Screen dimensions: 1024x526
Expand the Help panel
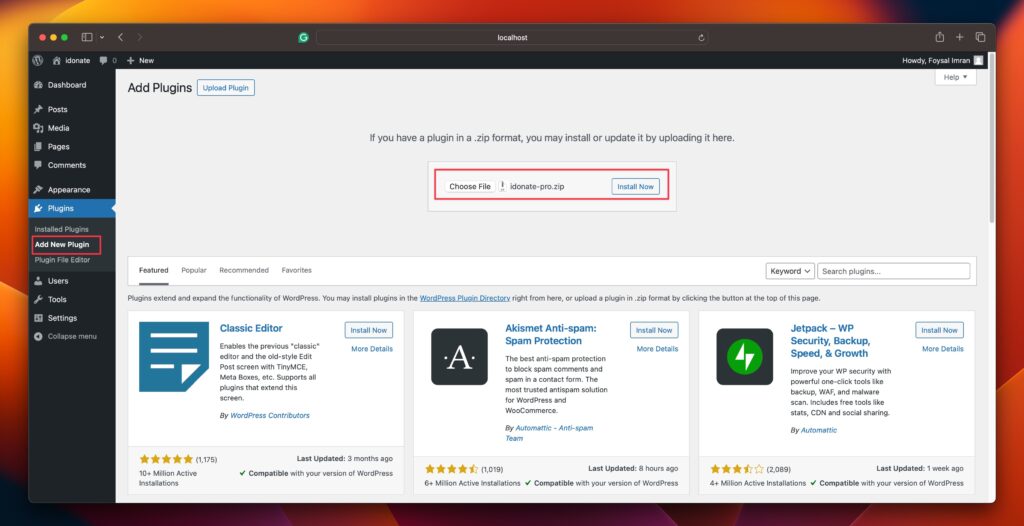pyautogui.click(x=955, y=77)
